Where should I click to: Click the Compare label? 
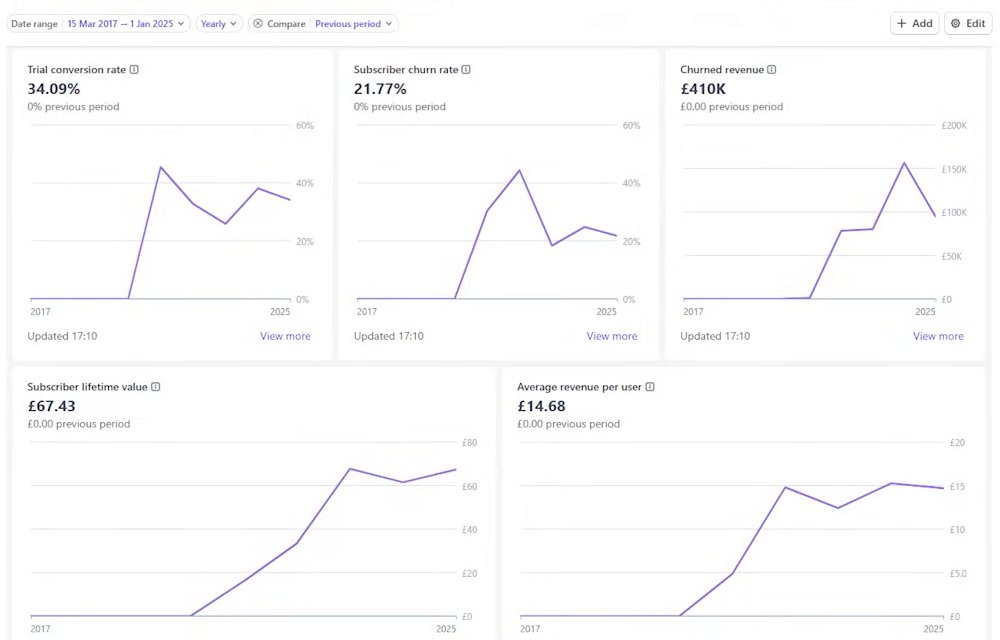coord(286,24)
